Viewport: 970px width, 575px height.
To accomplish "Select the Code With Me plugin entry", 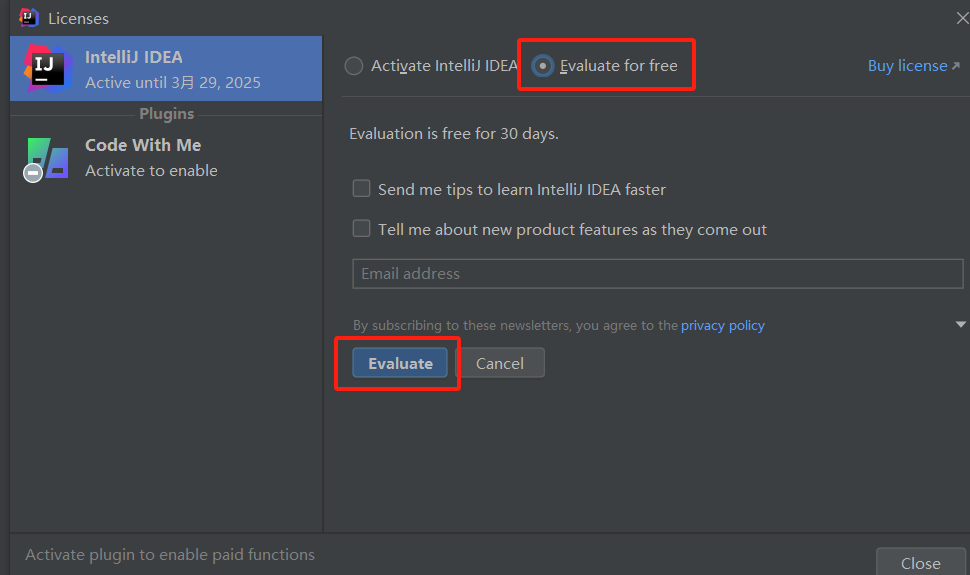I will tap(166, 158).
